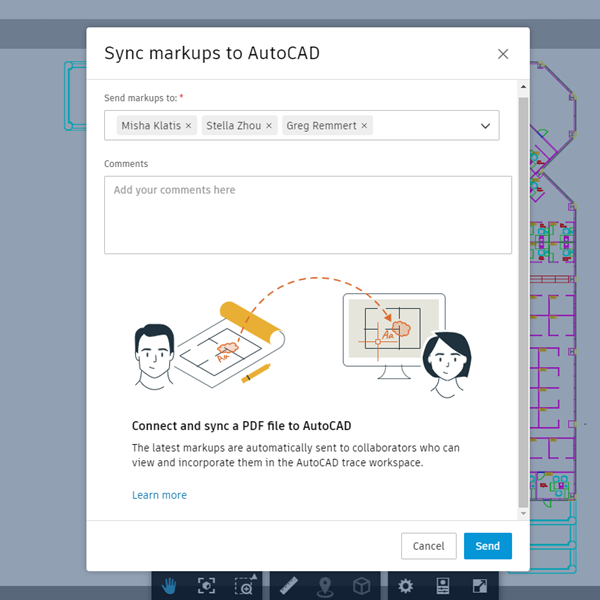The height and width of the screenshot is (600, 600).
Task: Select the Zoom window tool
Action: pyautogui.click(x=245, y=585)
